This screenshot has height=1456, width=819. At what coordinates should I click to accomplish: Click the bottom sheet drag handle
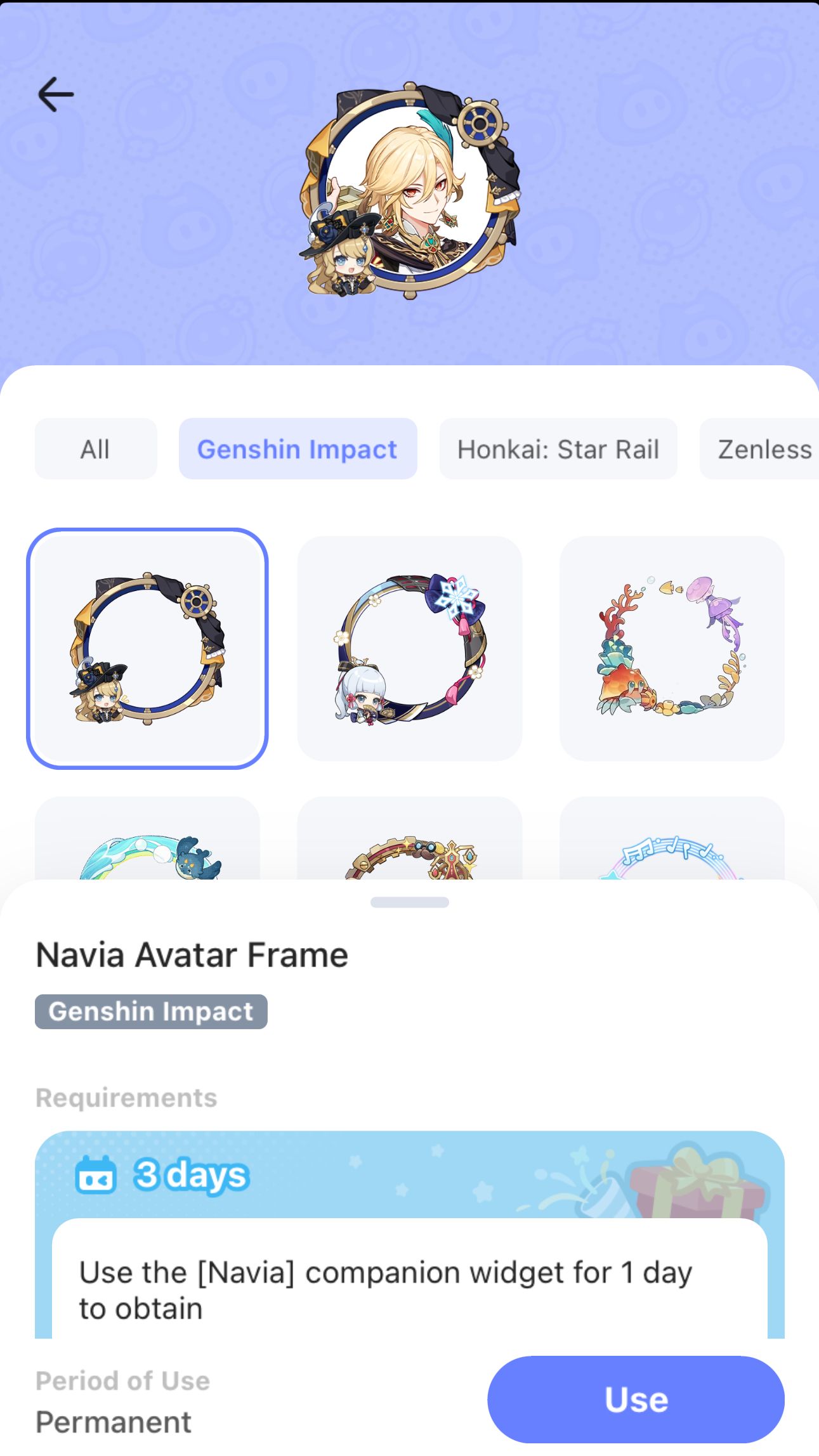coord(410,902)
